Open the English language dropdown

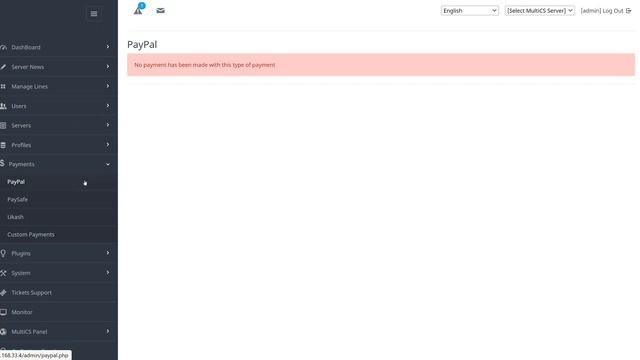[x=469, y=11]
